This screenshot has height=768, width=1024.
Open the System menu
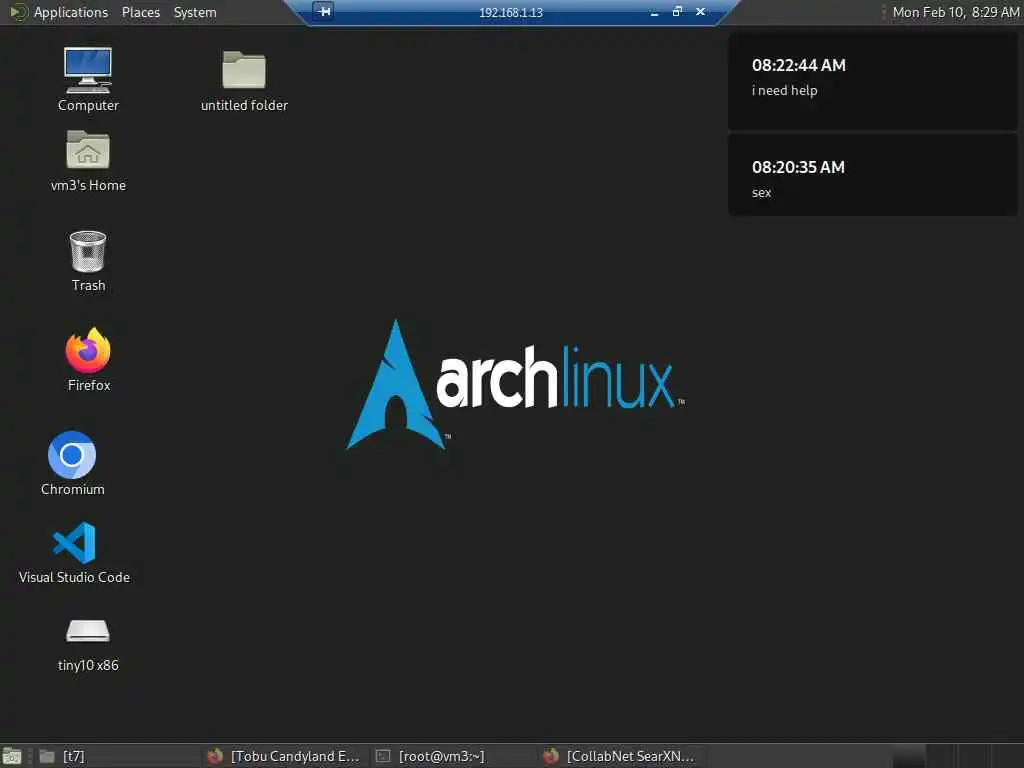(195, 12)
